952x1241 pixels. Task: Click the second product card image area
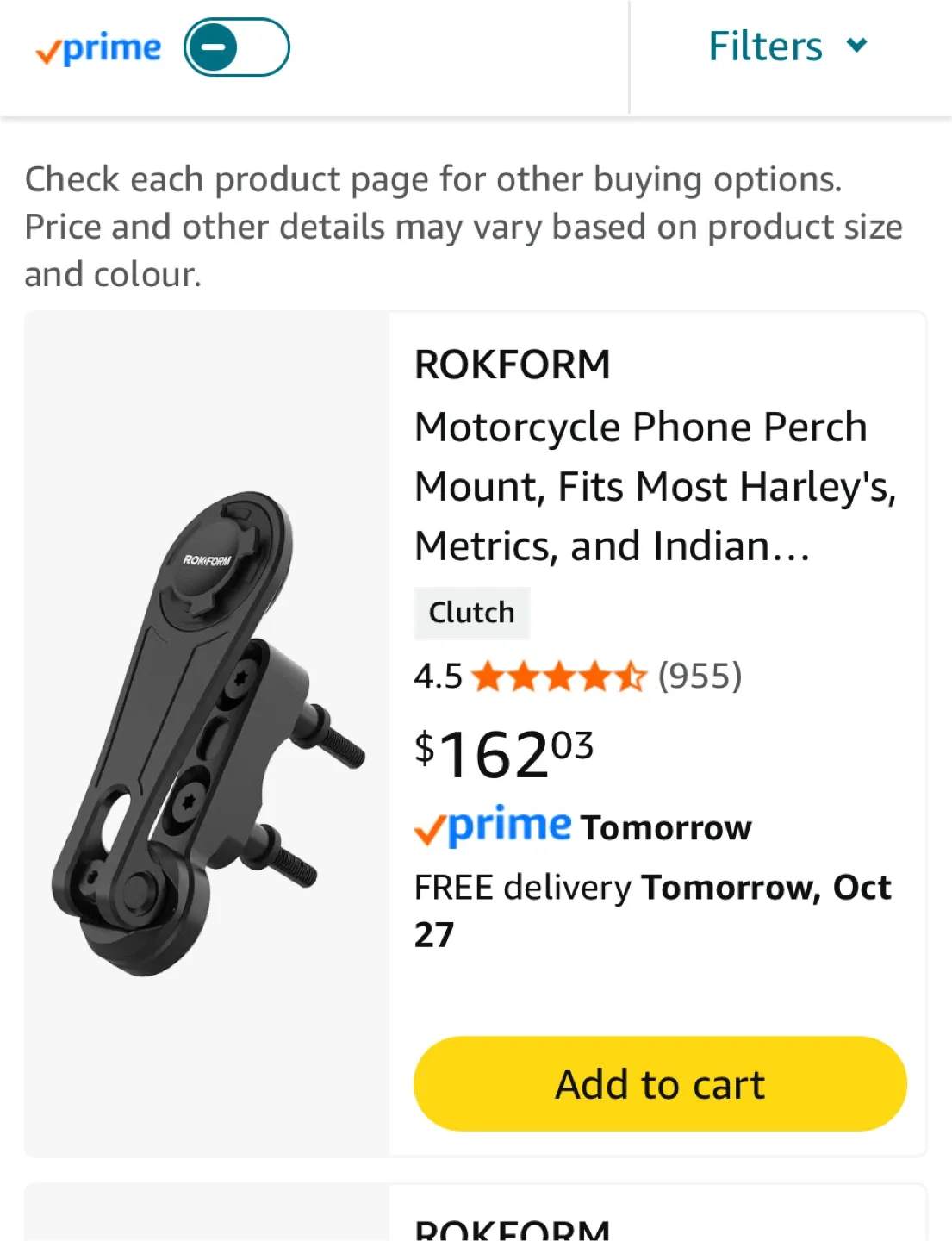[x=207, y=1215]
